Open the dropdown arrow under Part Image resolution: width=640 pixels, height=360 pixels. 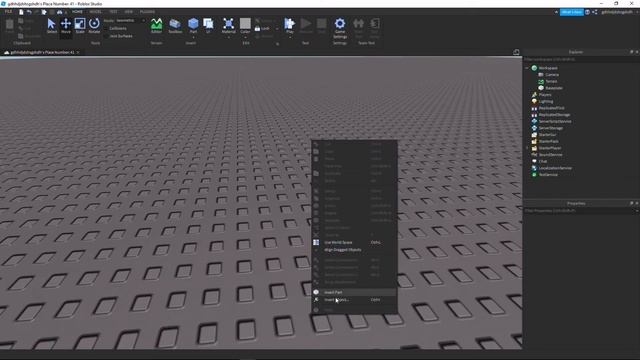click(x=193, y=38)
